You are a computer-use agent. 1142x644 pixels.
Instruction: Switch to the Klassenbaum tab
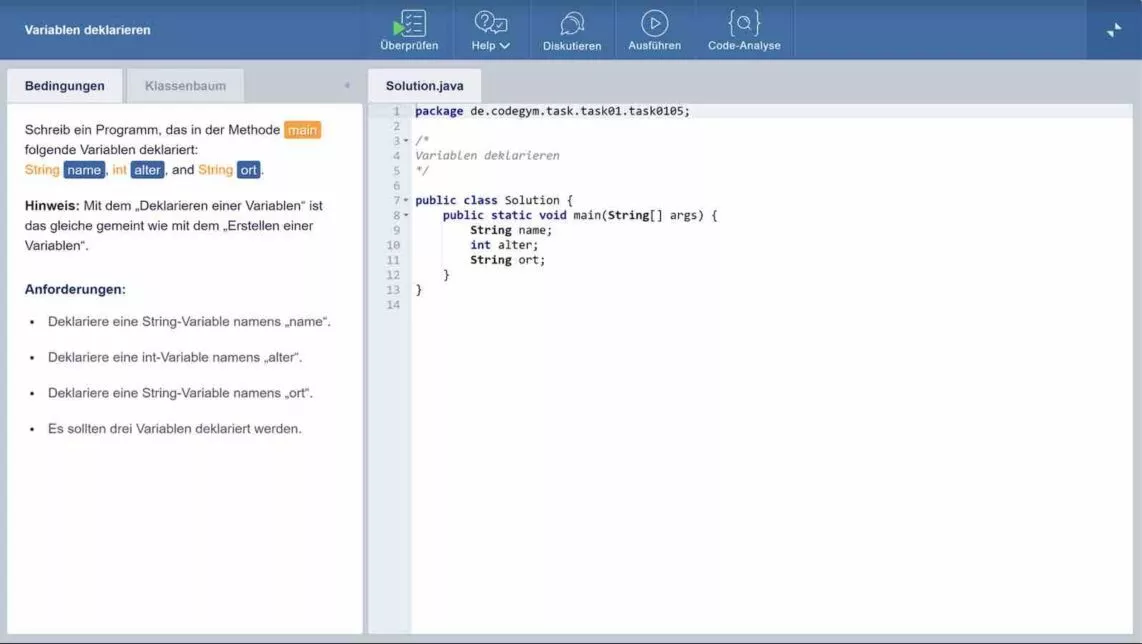click(x=185, y=86)
